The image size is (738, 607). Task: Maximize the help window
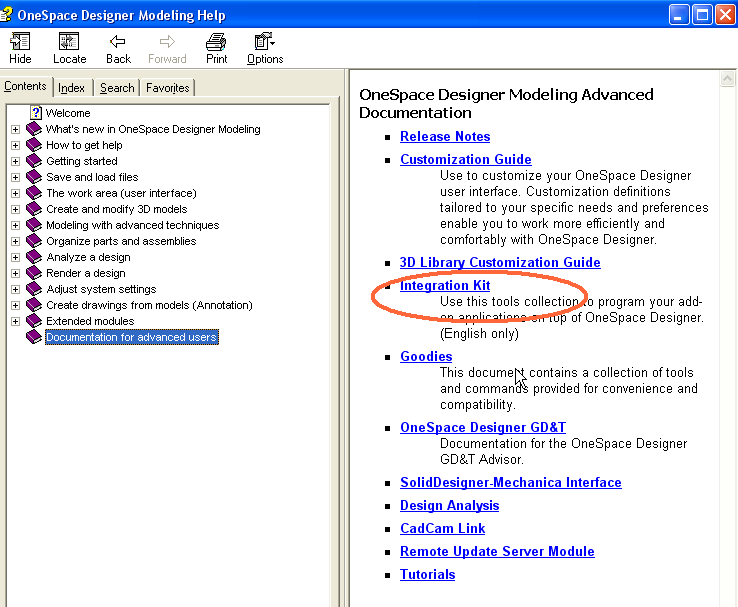702,15
